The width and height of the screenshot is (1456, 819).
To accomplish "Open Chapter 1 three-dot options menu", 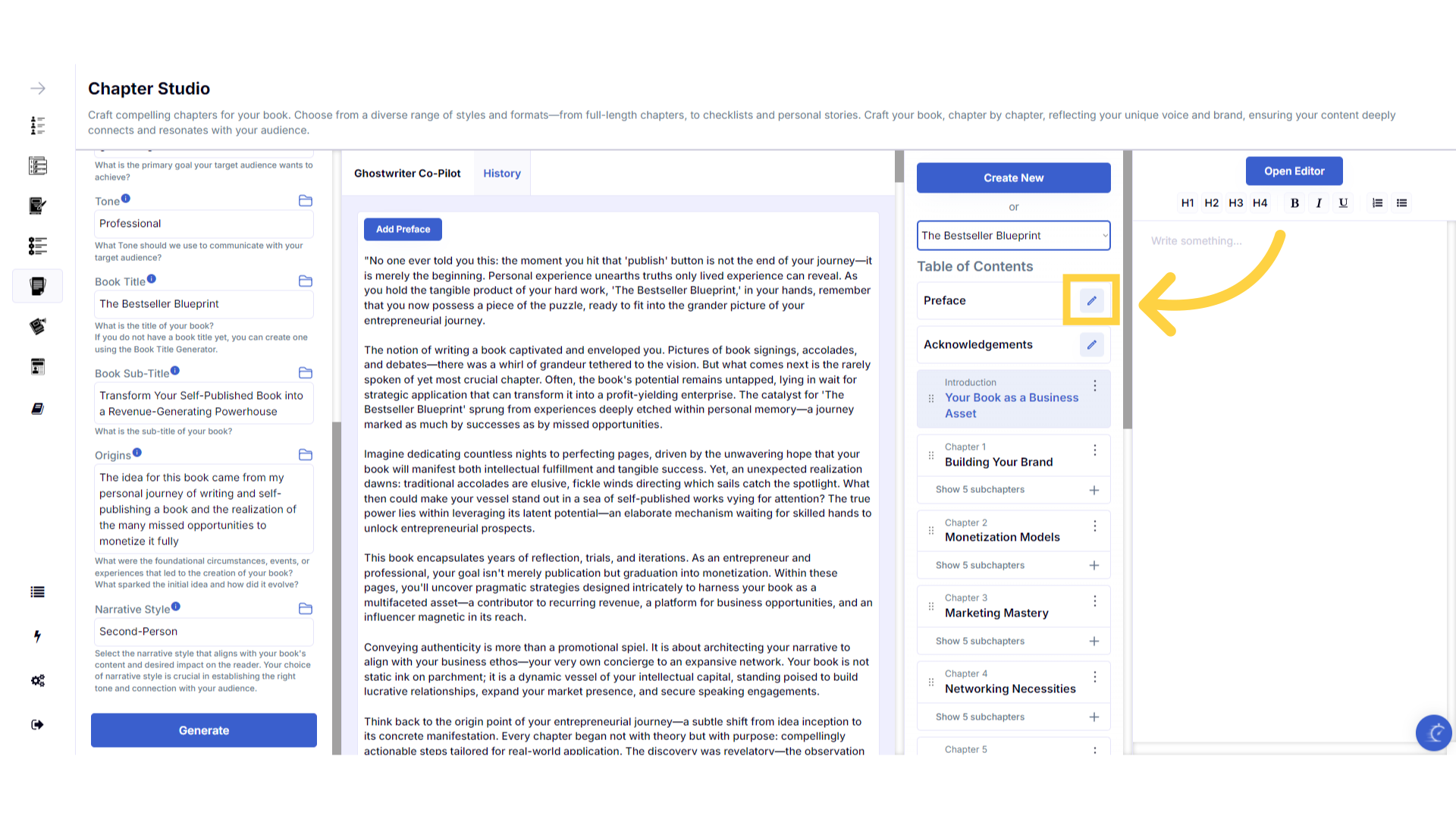I will tap(1094, 450).
